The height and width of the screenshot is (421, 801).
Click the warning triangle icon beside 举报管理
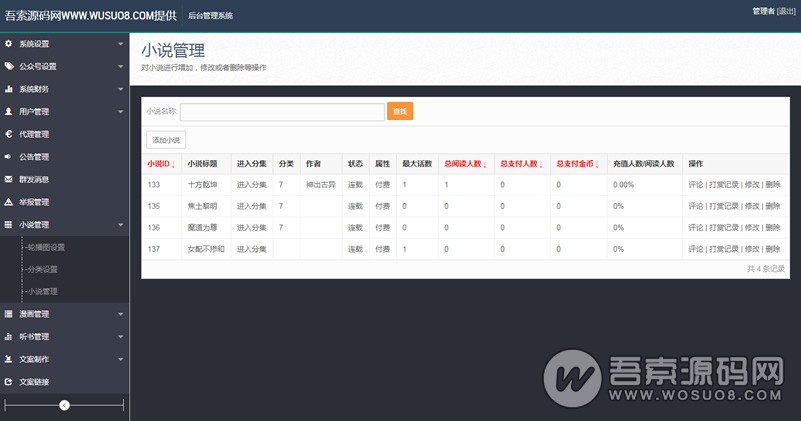pos(9,202)
